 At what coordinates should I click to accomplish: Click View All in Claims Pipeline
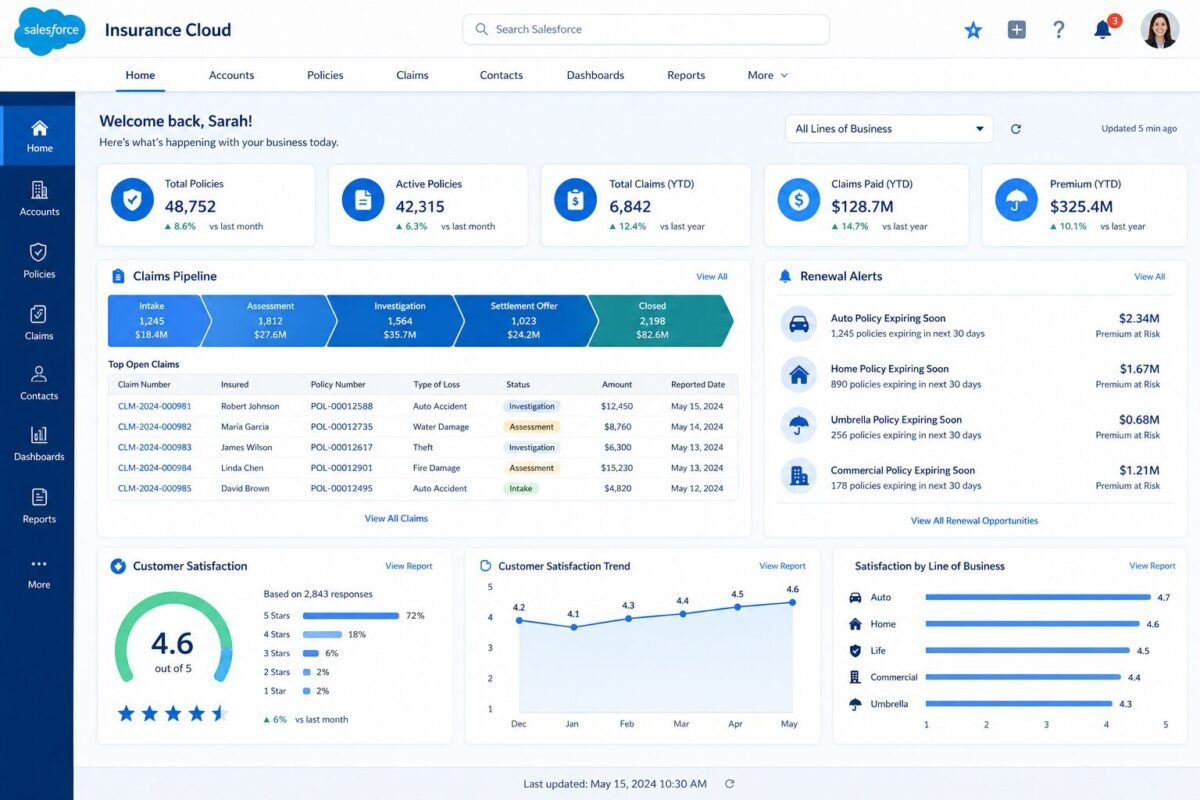tap(712, 277)
